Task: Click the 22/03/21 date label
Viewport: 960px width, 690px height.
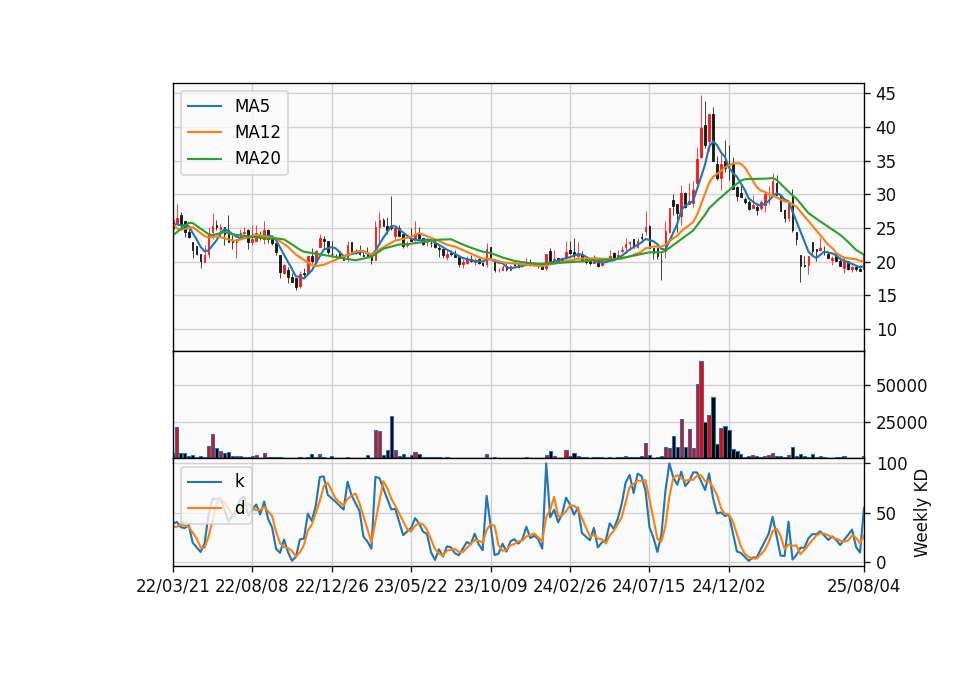Action: [x=173, y=586]
